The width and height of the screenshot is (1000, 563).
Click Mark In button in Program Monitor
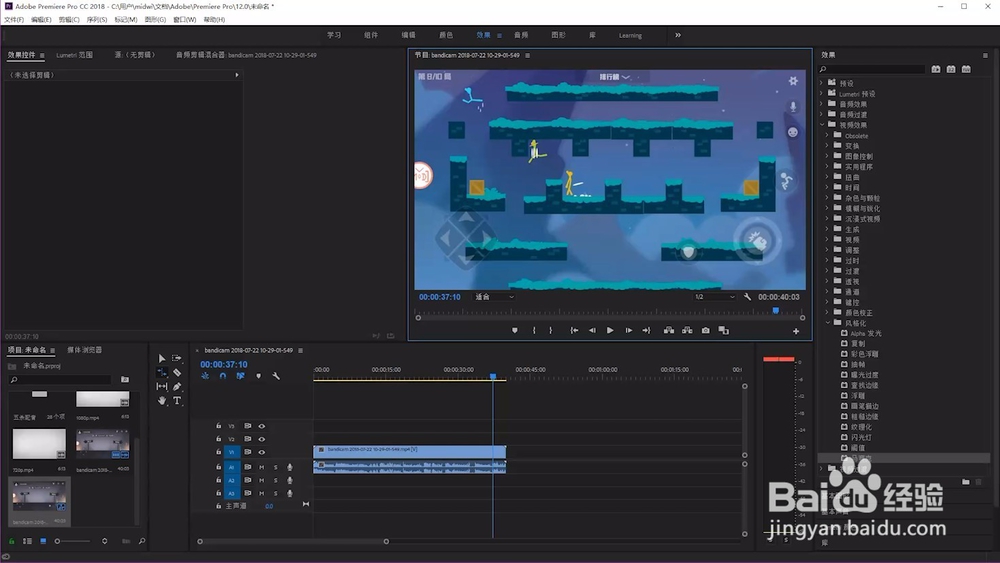[x=534, y=330]
